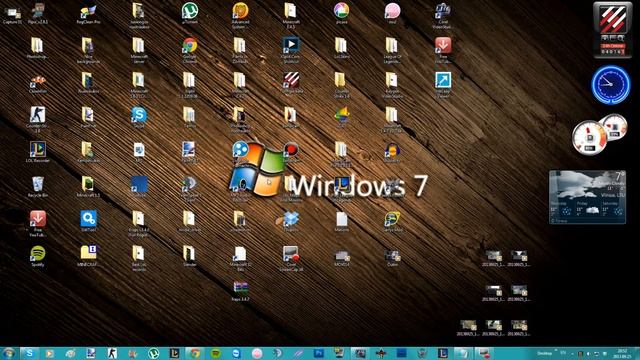This screenshot has width=640, height=360.
Task: Open the Counter-Strike 1.6 desktop icon
Action: click(37, 119)
